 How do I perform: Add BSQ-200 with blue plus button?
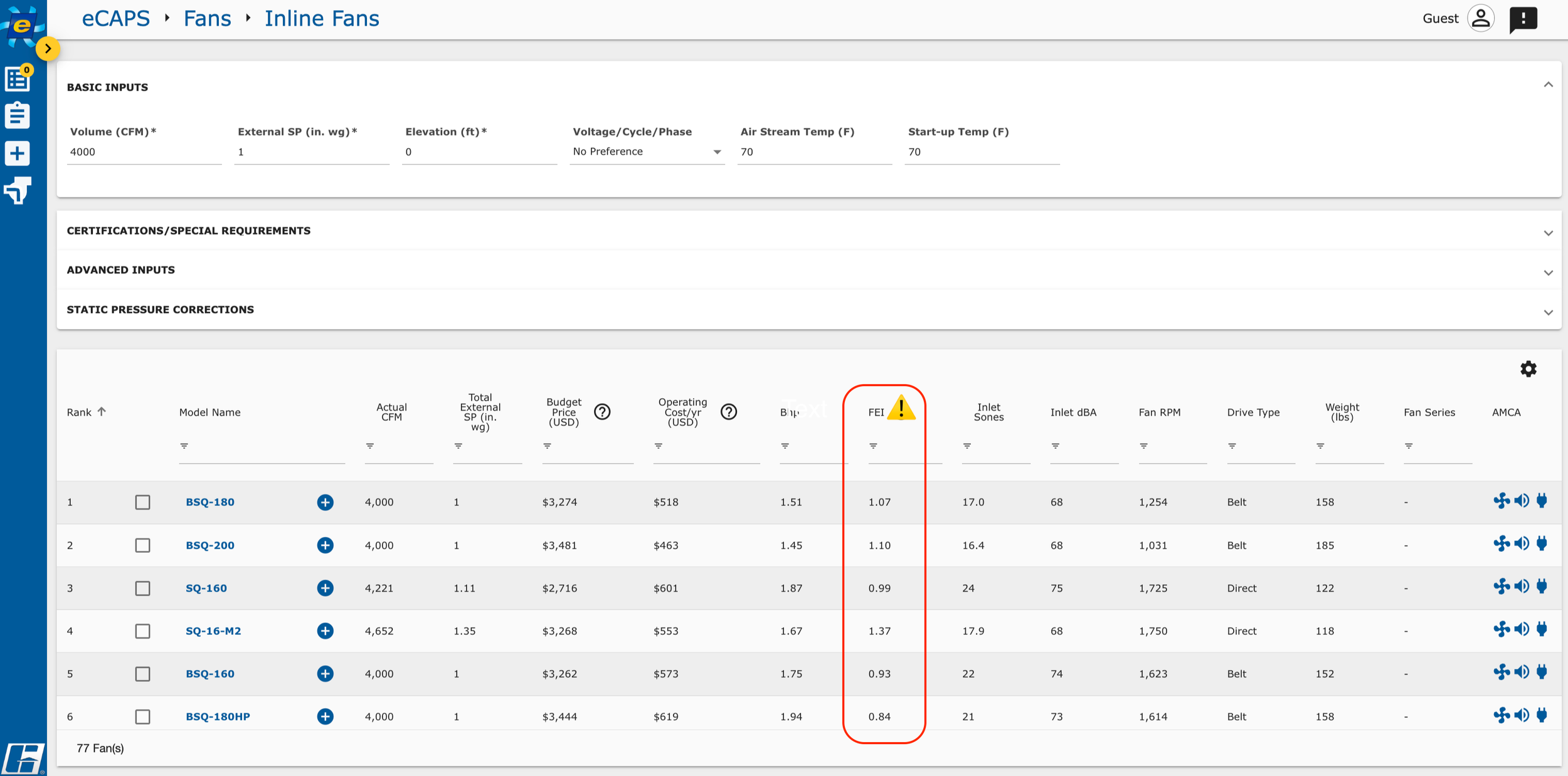click(325, 545)
